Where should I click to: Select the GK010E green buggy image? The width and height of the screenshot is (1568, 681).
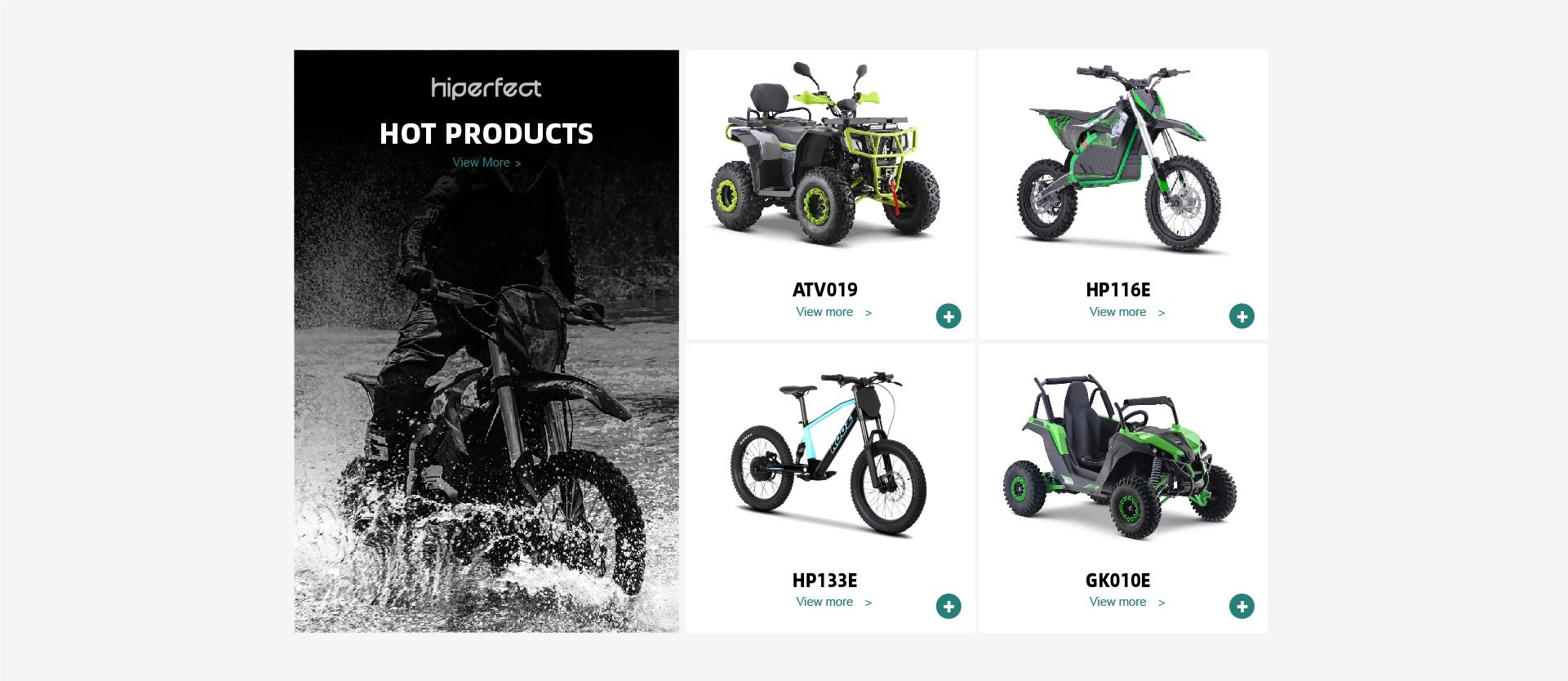point(1119,457)
